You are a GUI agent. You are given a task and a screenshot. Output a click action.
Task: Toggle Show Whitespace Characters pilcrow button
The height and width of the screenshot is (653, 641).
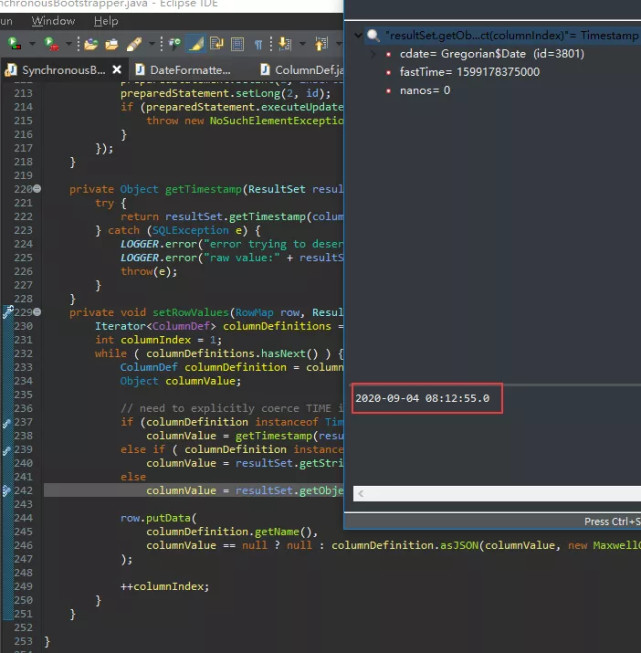258,44
